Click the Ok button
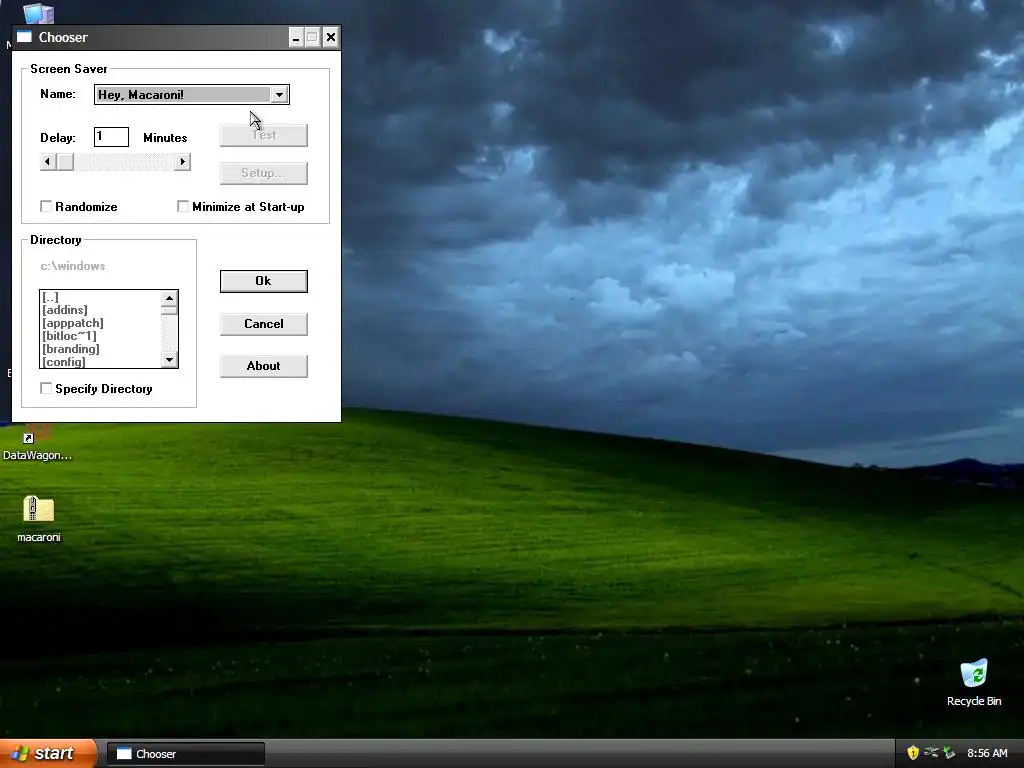Screen dimensions: 1024x768 click(264, 281)
